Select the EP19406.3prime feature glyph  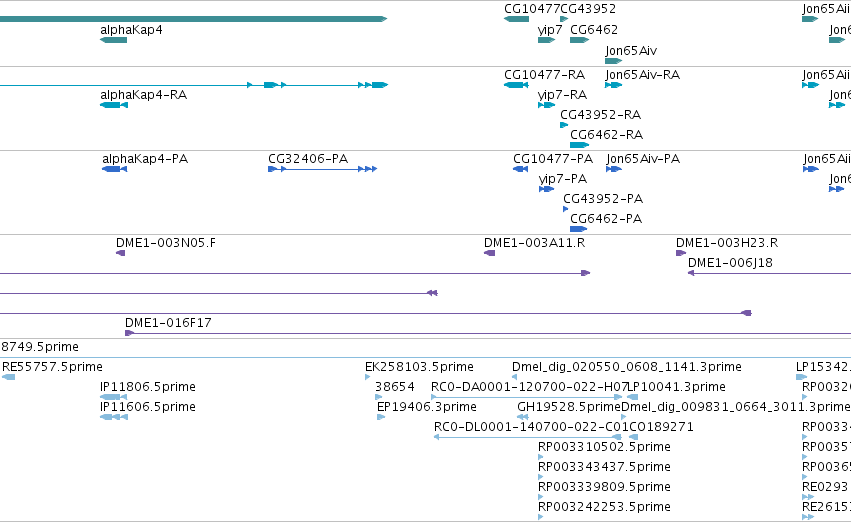(x=381, y=417)
